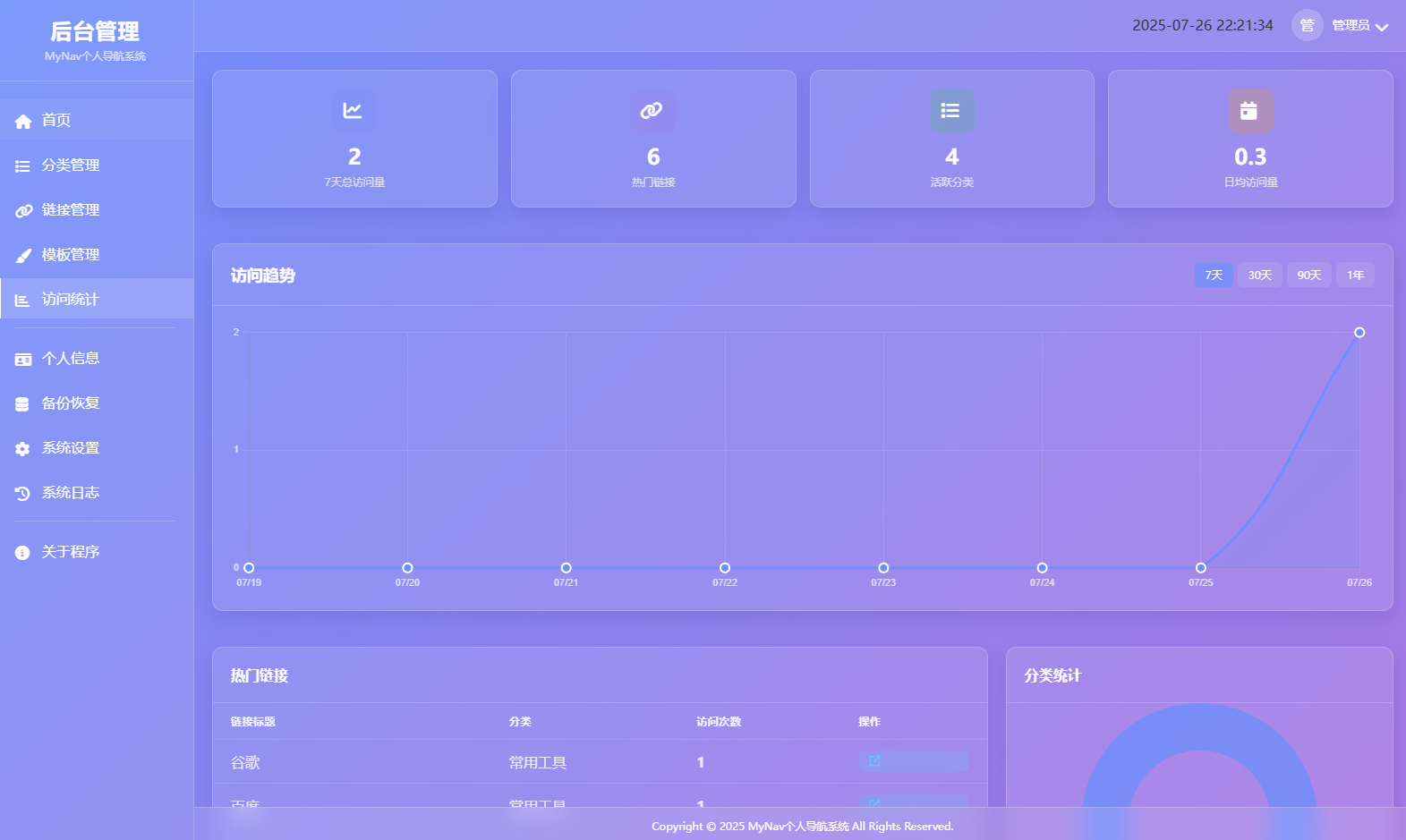1406x840 pixels.
Task: Click the chain icon for 链接管理
Action: (23, 210)
